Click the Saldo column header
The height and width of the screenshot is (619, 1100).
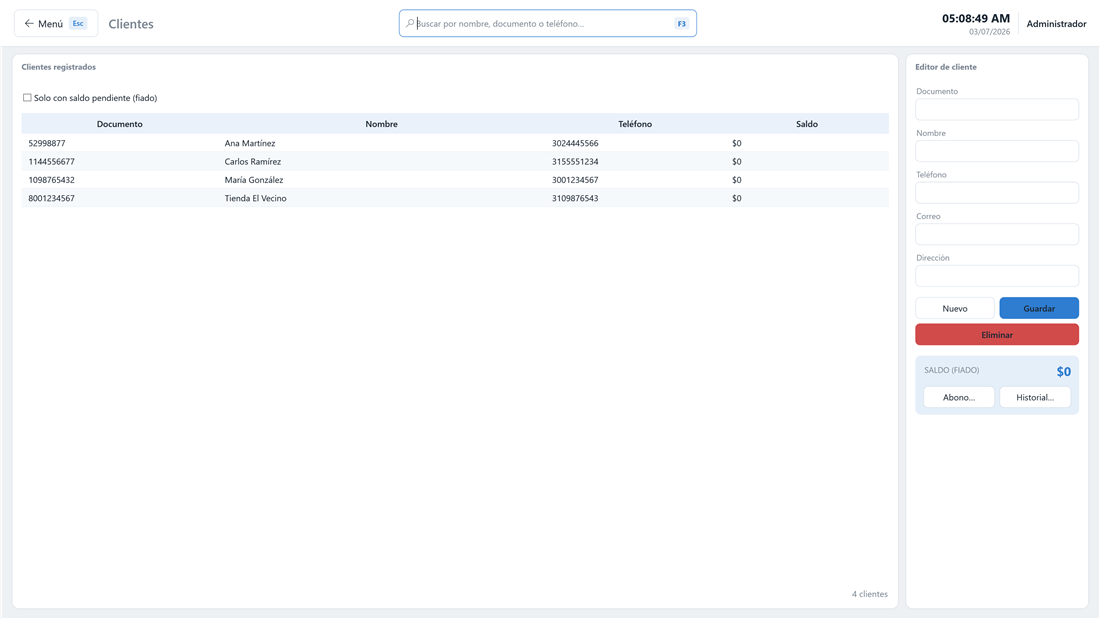tap(807, 124)
